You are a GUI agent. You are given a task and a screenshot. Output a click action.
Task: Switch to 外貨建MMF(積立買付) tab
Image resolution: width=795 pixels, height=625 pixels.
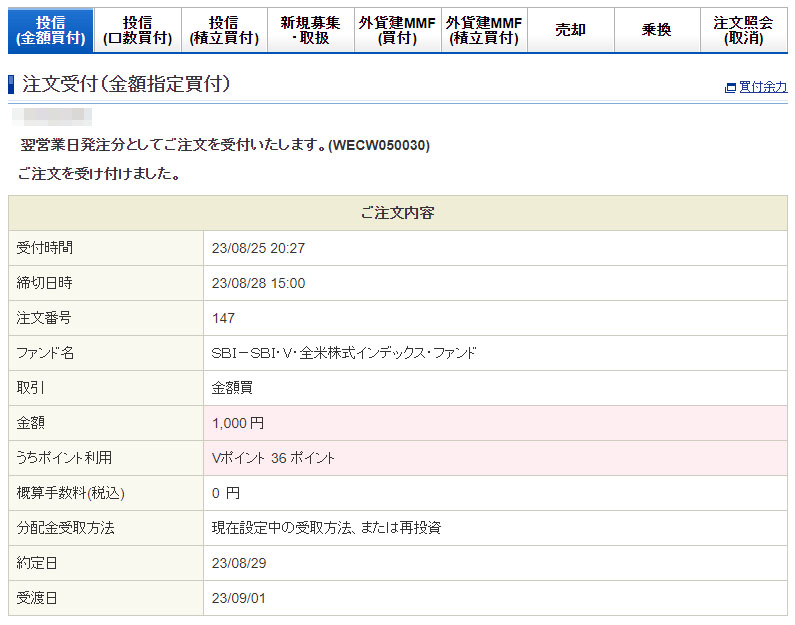point(484,30)
